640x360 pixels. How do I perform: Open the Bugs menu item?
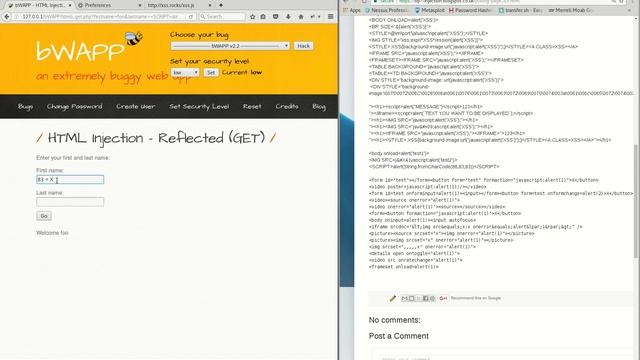(25, 107)
